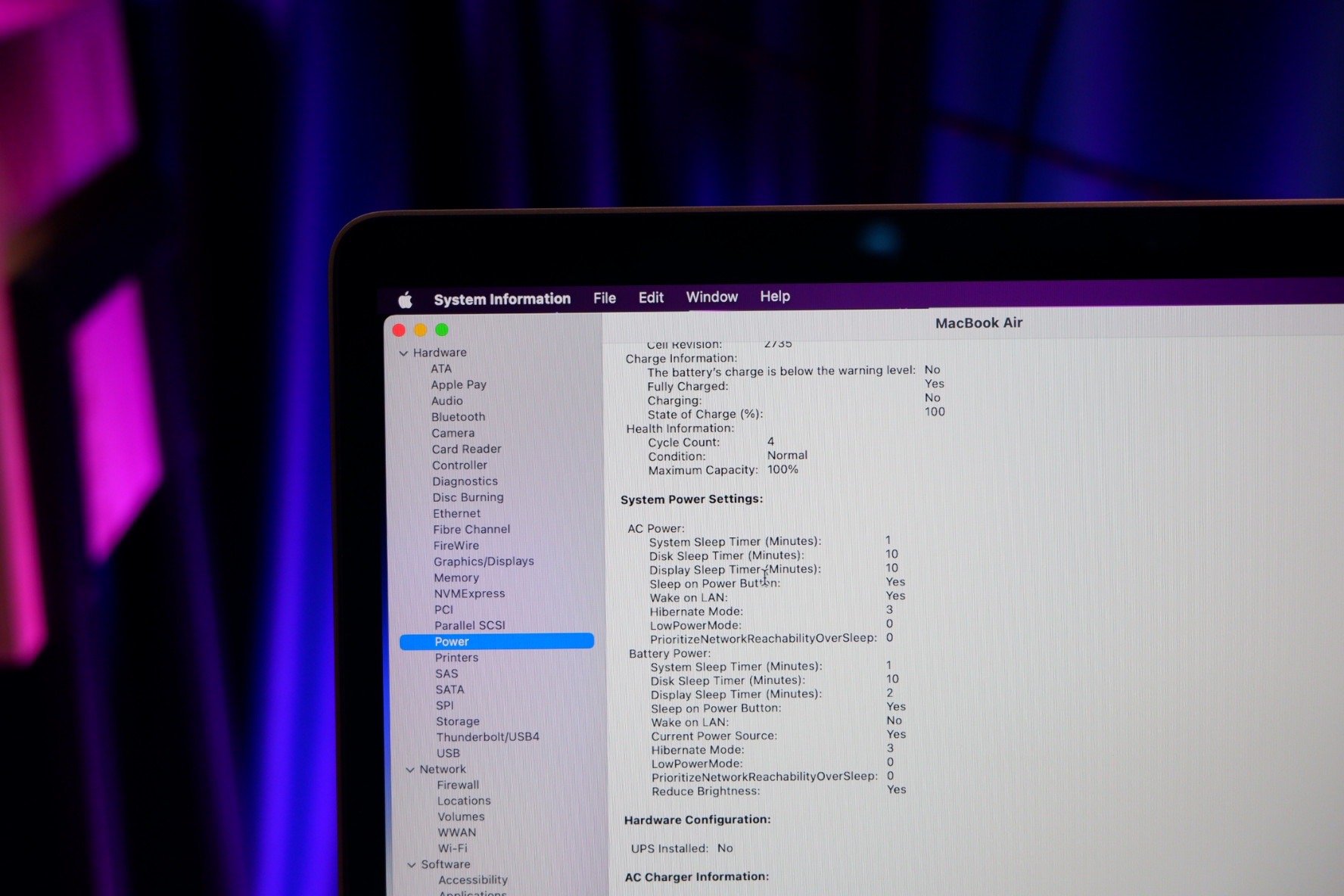Screen dimensions: 1344x896
Task: Select Graphics/Displays in the sidebar
Action: pyautogui.click(x=484, y=562)
